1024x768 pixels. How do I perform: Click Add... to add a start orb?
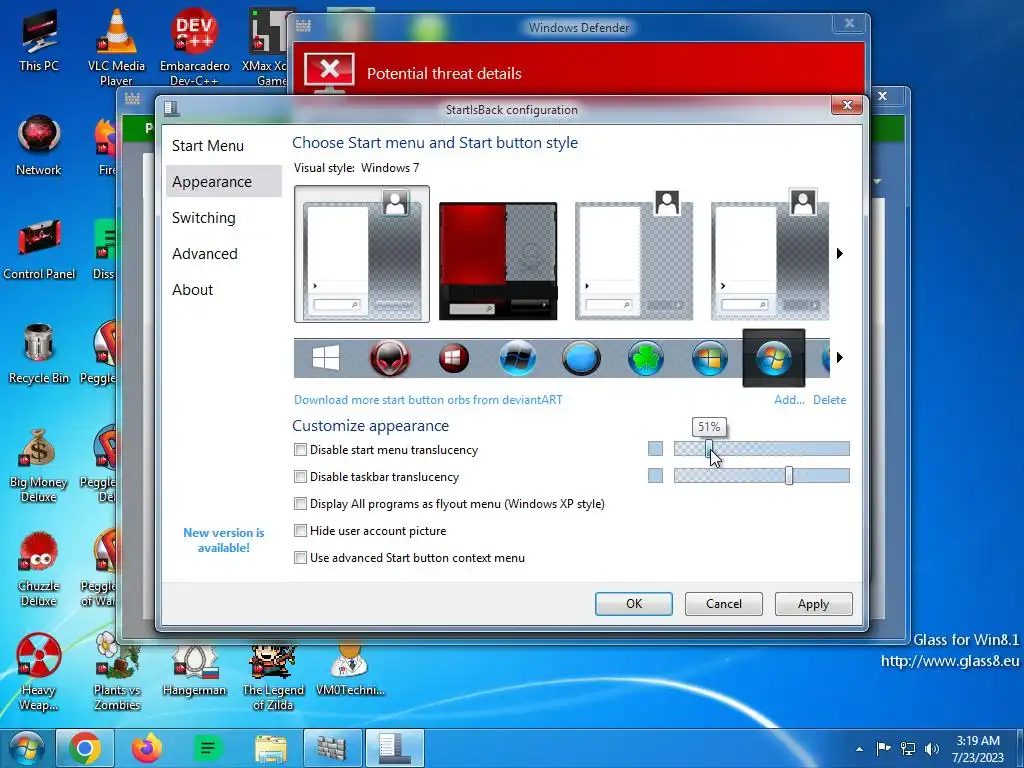(789, 400)
